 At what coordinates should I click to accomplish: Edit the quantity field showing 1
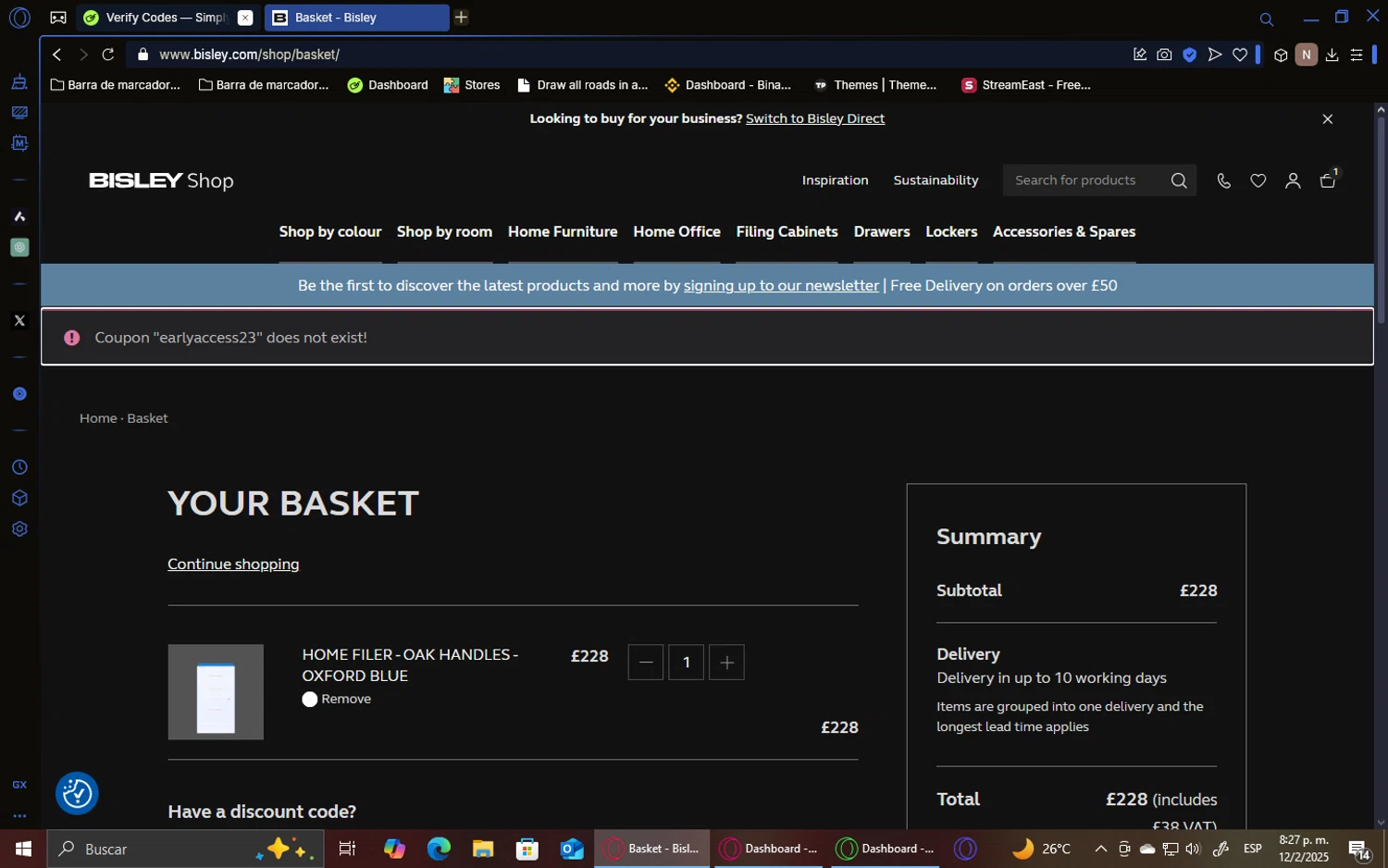coord(686,663)
